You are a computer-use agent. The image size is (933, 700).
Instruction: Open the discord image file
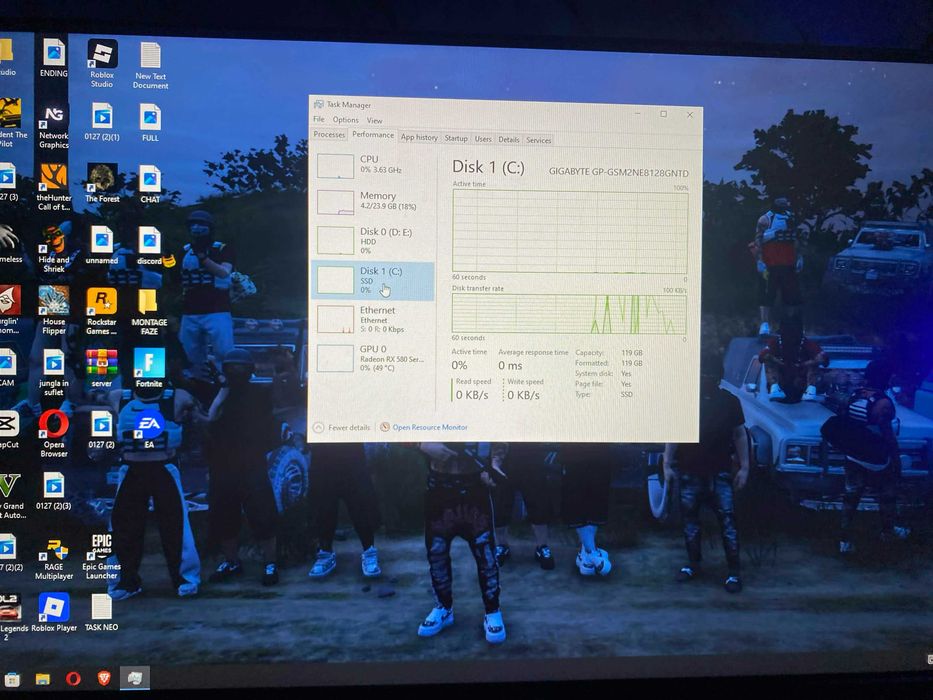pyautogui.click(x=149, y=246)
